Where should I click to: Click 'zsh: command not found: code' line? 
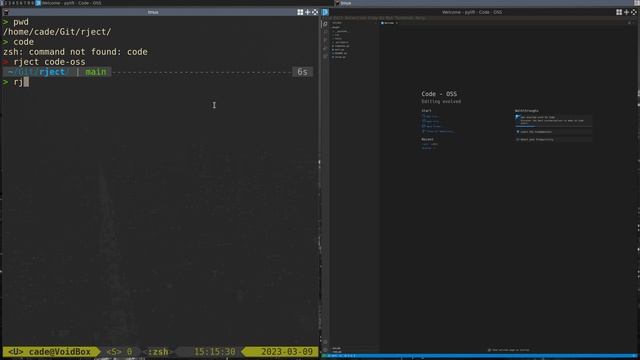[x=75, y=52]
